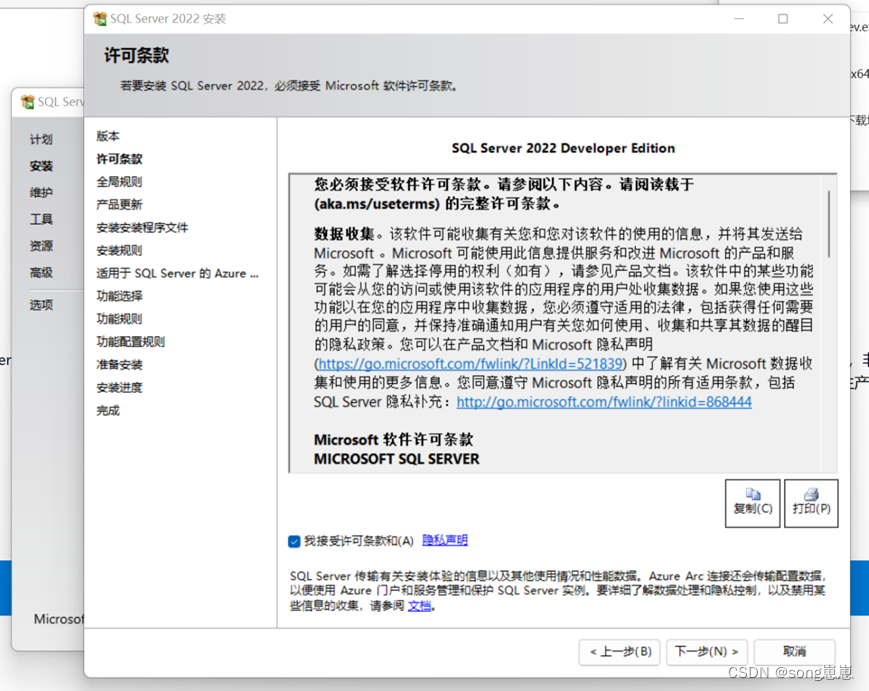
Task: Select 许可条款 step in the sidebar
Action: pyautogui.click(x=120, y=159)
